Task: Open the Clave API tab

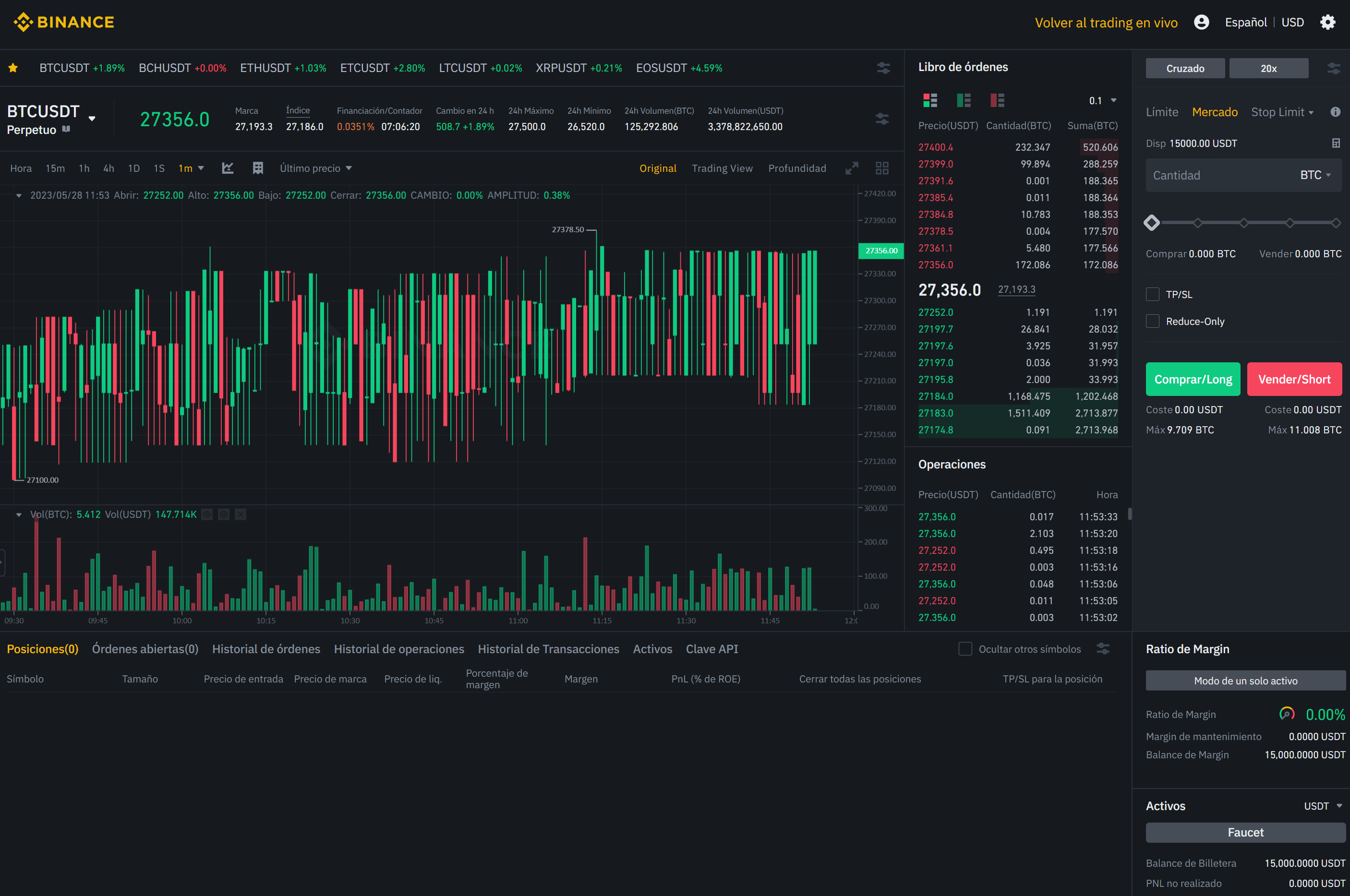Action: 711,648
